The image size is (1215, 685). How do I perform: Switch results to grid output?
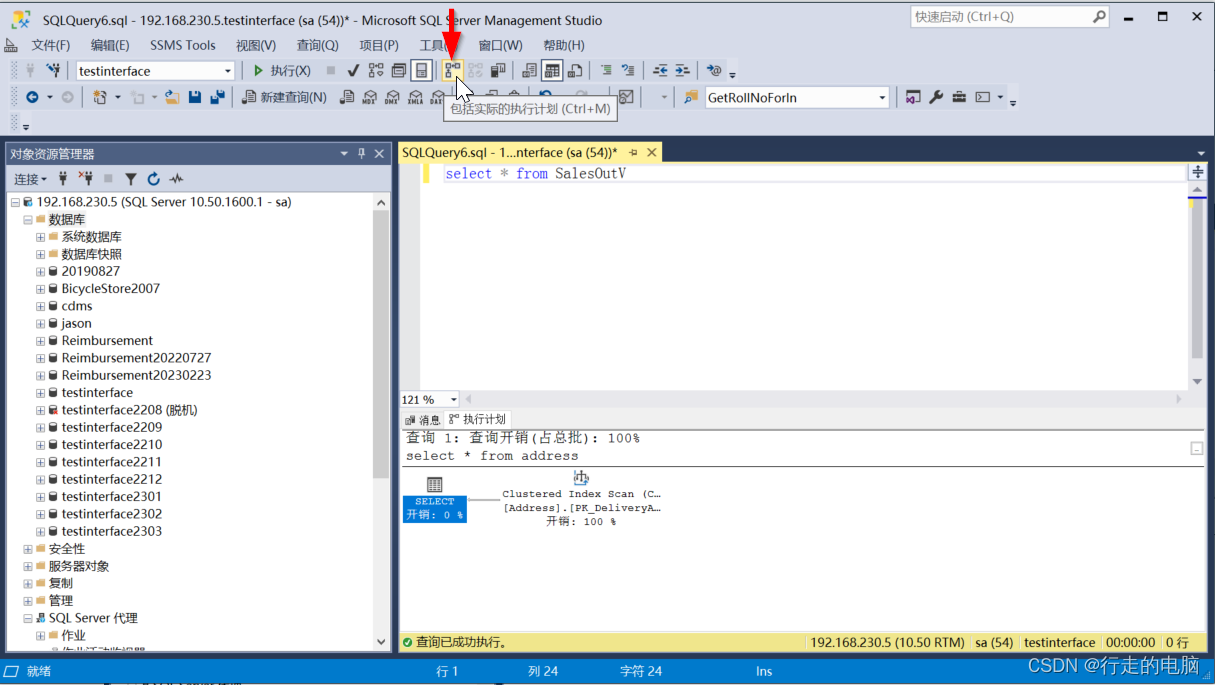click(552, 70)
